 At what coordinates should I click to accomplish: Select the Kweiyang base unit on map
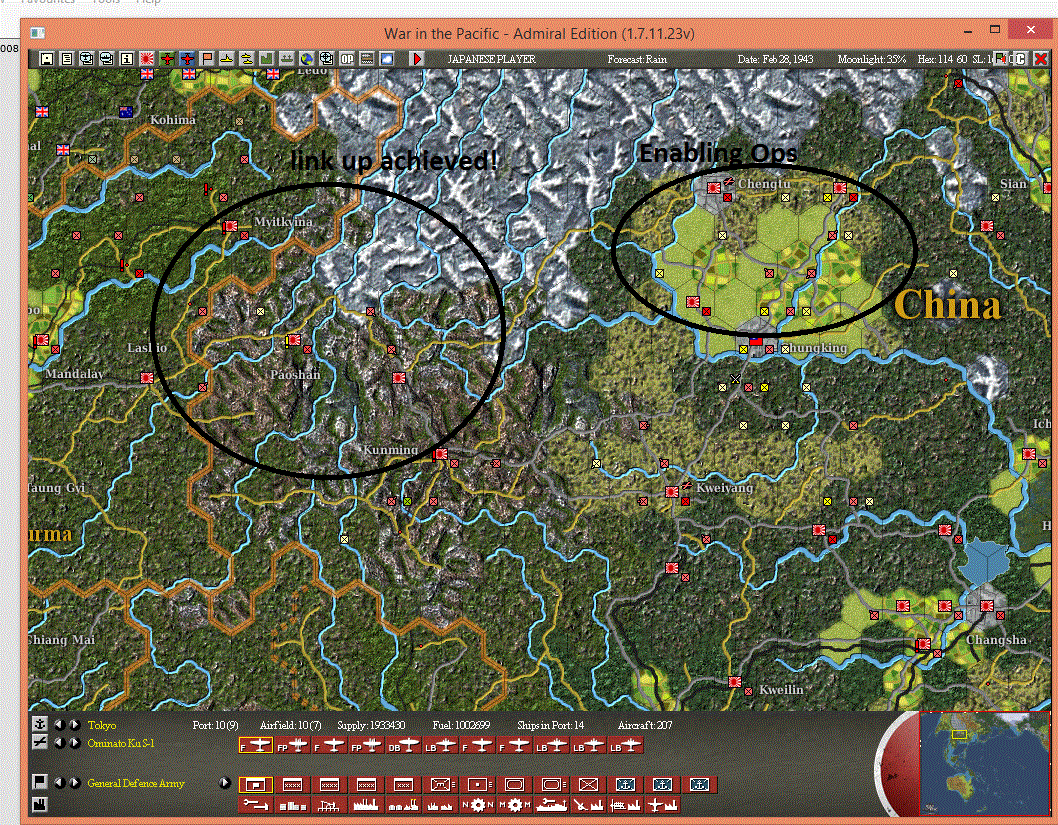pyautogui.click(x=671, y=492)
